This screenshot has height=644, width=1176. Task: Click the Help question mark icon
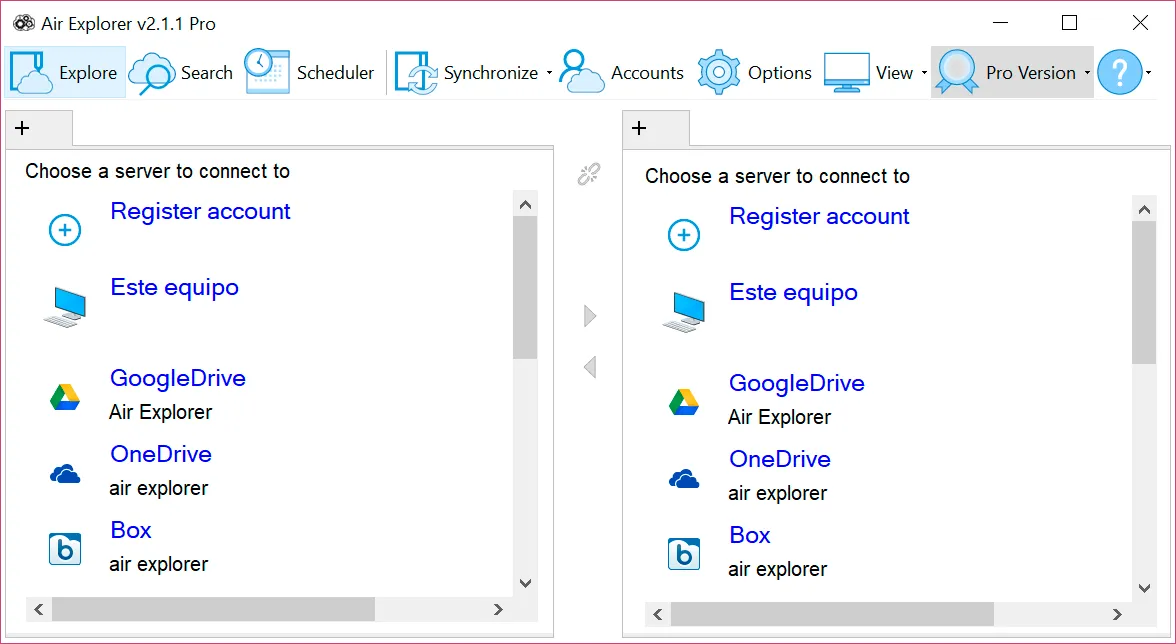tap(1120, 72)
